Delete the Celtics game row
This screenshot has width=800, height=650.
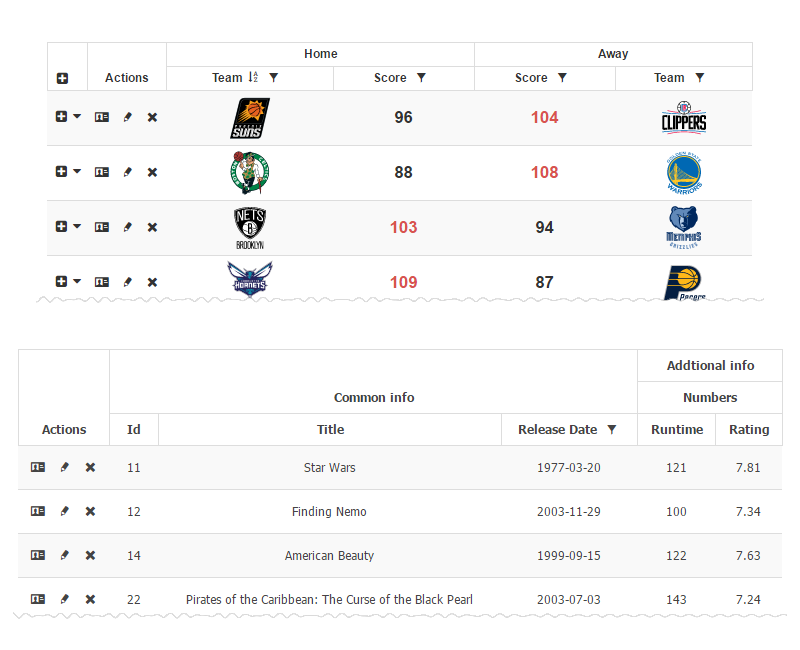pyautogui.click(x=152, y=172)
